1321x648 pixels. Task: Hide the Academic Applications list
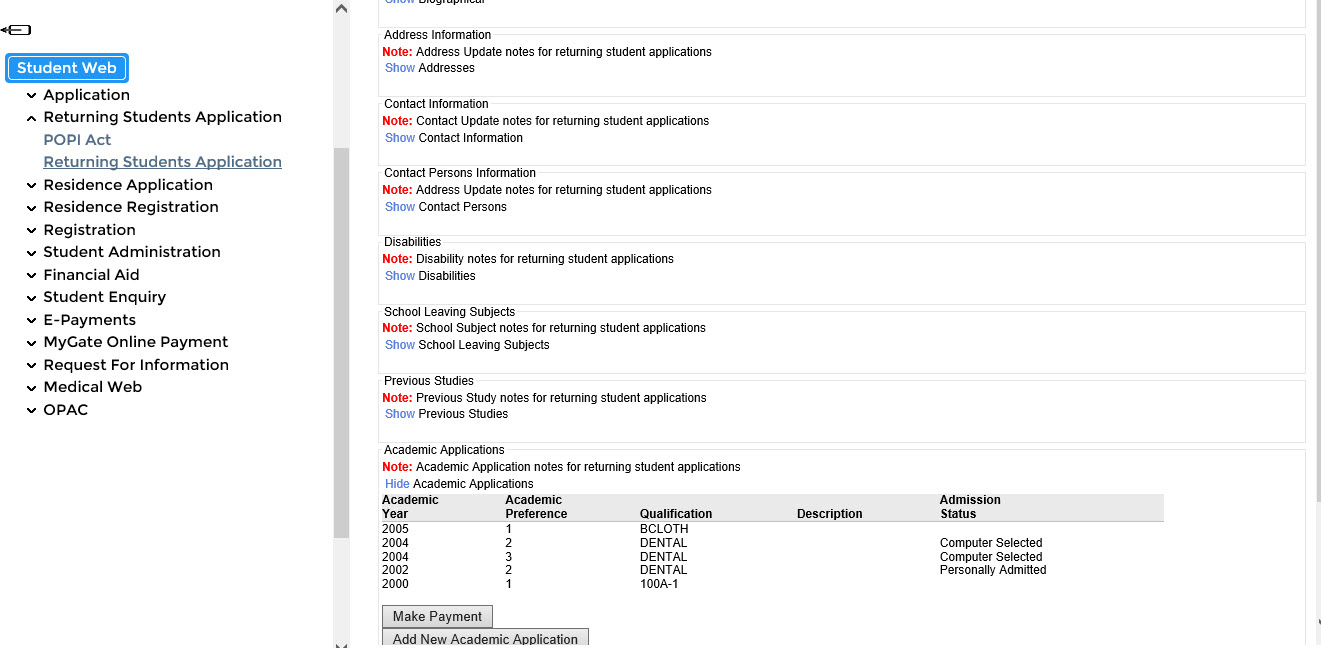pyautogui.click(x=397, y=483)
